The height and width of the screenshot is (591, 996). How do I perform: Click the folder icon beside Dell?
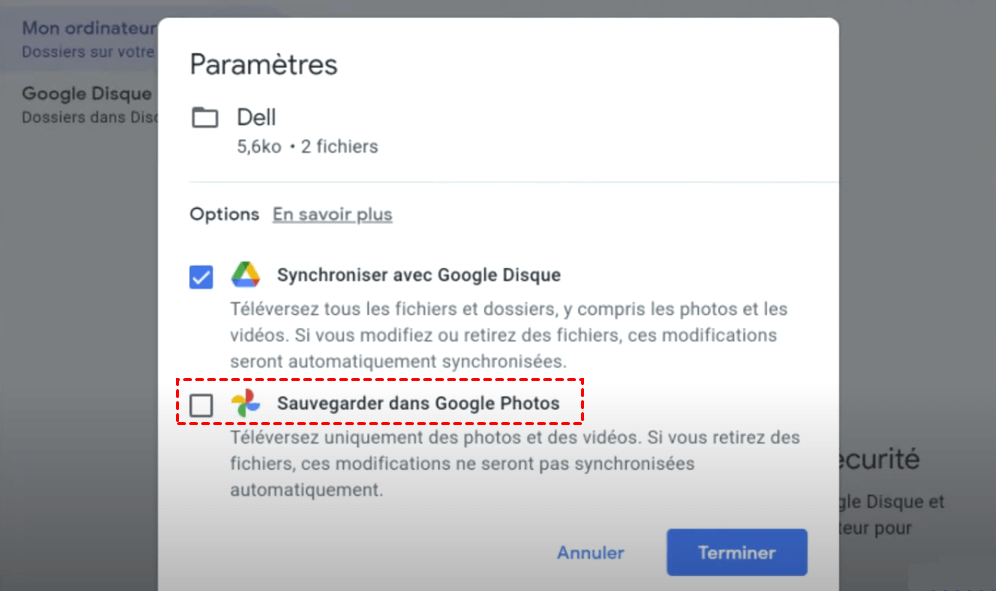coord(205,118)
